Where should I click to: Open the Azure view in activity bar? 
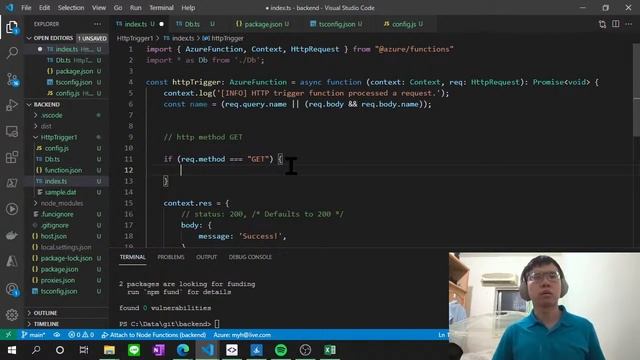click(x=12, y=261)
